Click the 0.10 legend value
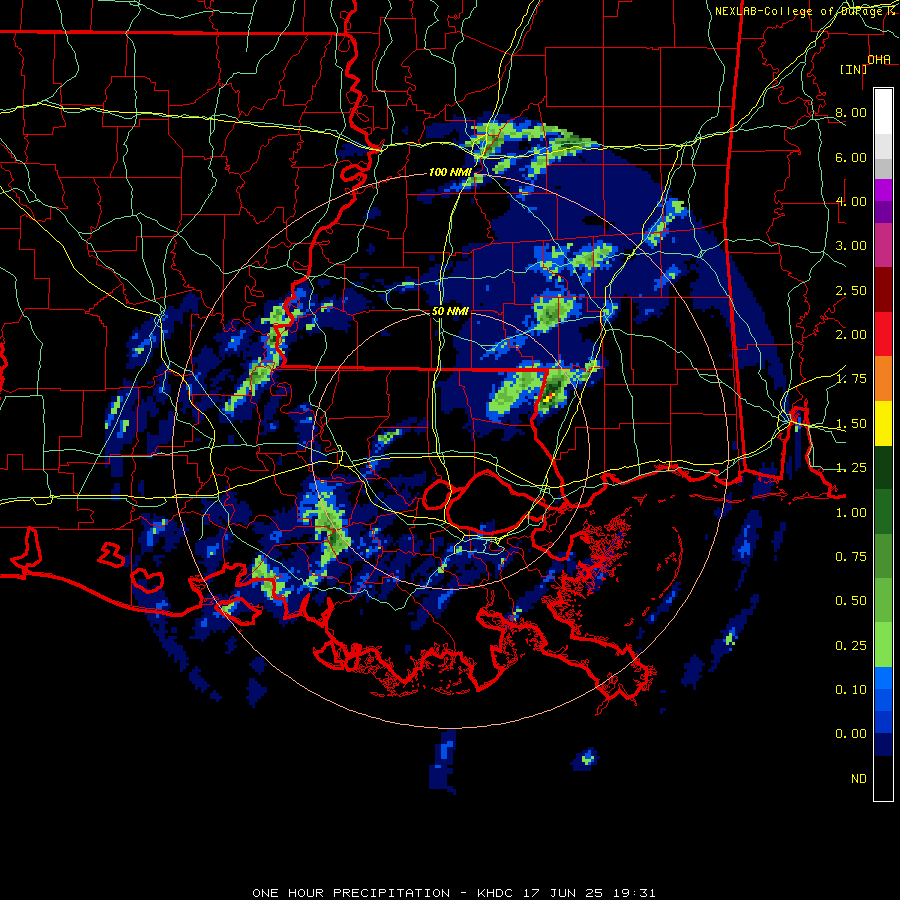Screen dimensions: 900x900 (851, 690)
